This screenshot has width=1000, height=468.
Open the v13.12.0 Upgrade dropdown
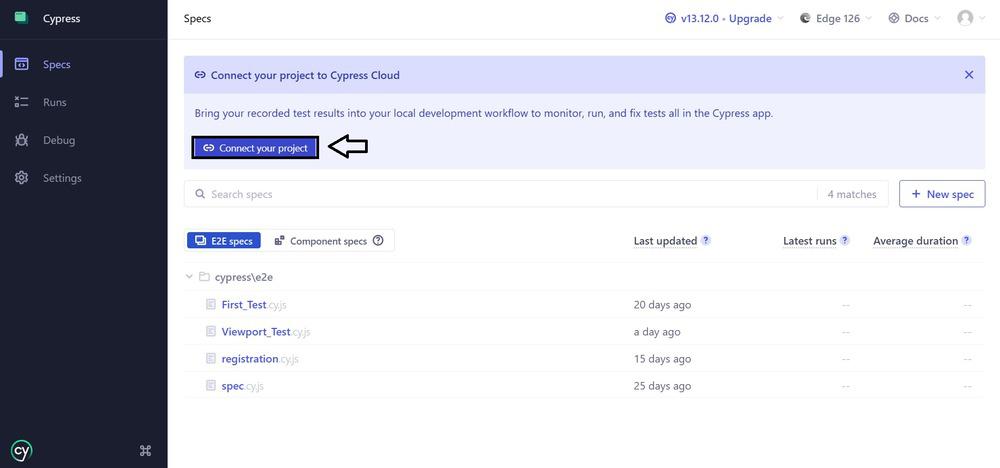click(724, 18)
